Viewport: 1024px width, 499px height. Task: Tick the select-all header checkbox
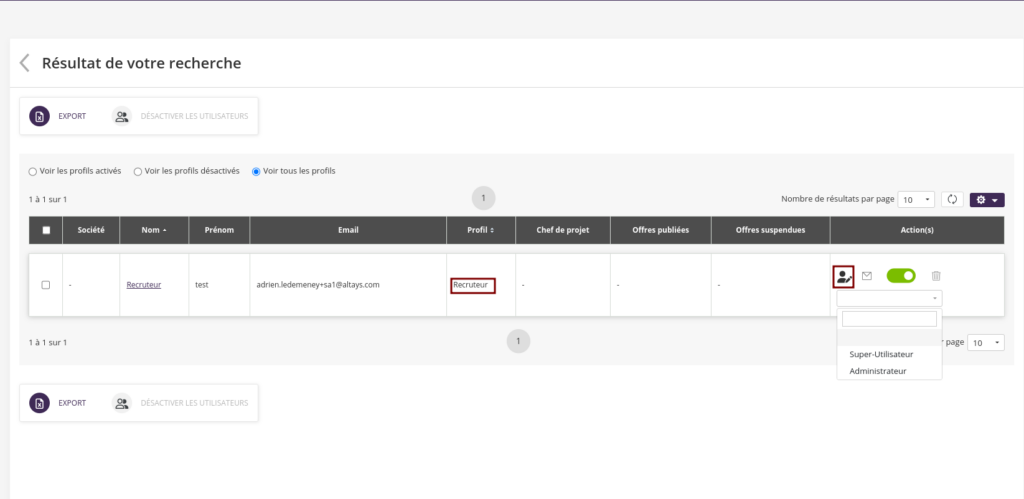pyautogui.click(x=46, y=230)
